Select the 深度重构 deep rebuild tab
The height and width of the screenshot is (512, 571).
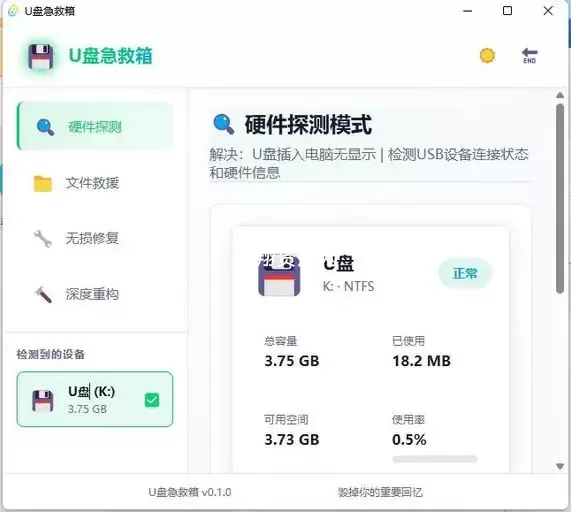coord(95,294)
